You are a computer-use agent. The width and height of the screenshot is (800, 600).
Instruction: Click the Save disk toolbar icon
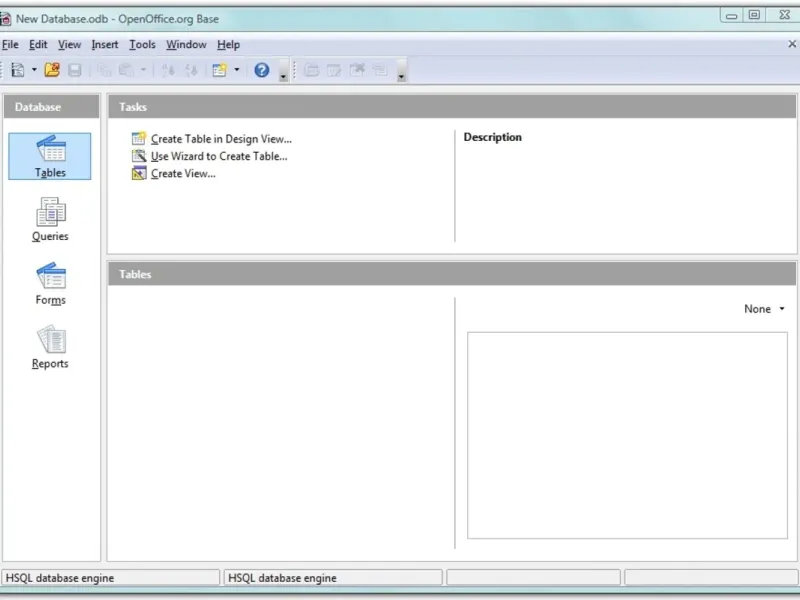(75, 70)
